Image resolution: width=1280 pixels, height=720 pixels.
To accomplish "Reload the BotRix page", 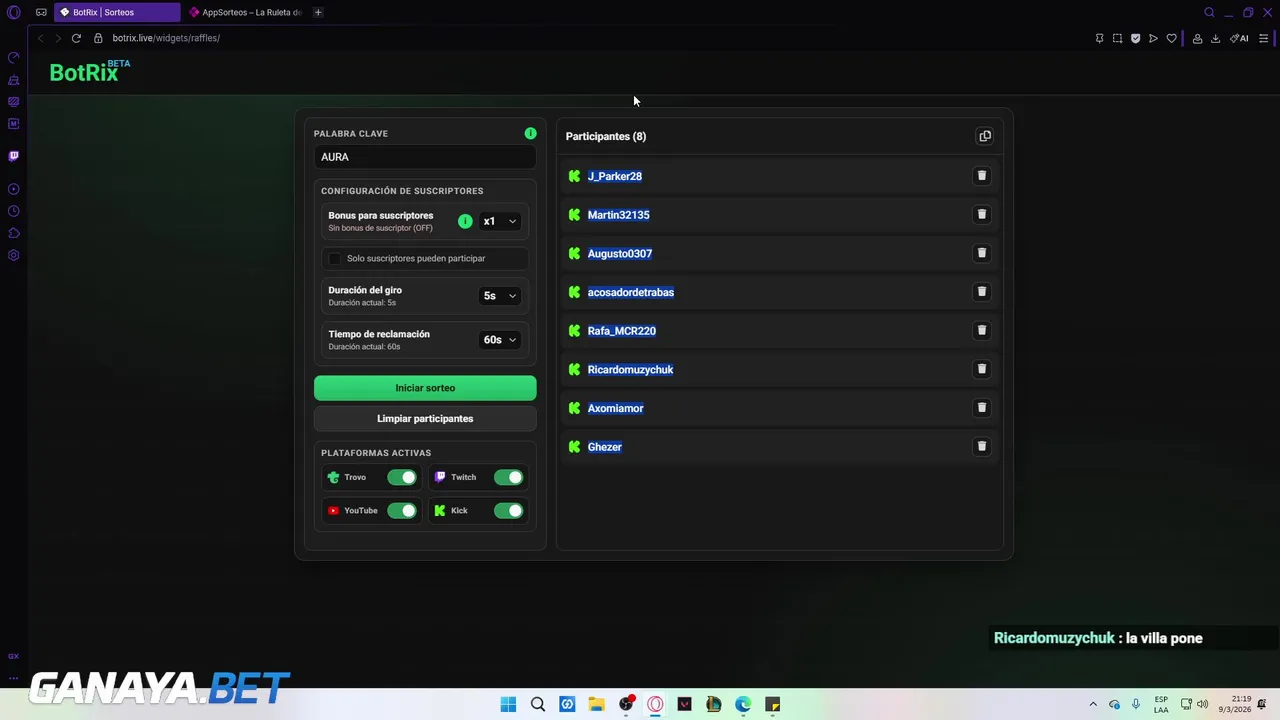I will [x=76, y=38].
